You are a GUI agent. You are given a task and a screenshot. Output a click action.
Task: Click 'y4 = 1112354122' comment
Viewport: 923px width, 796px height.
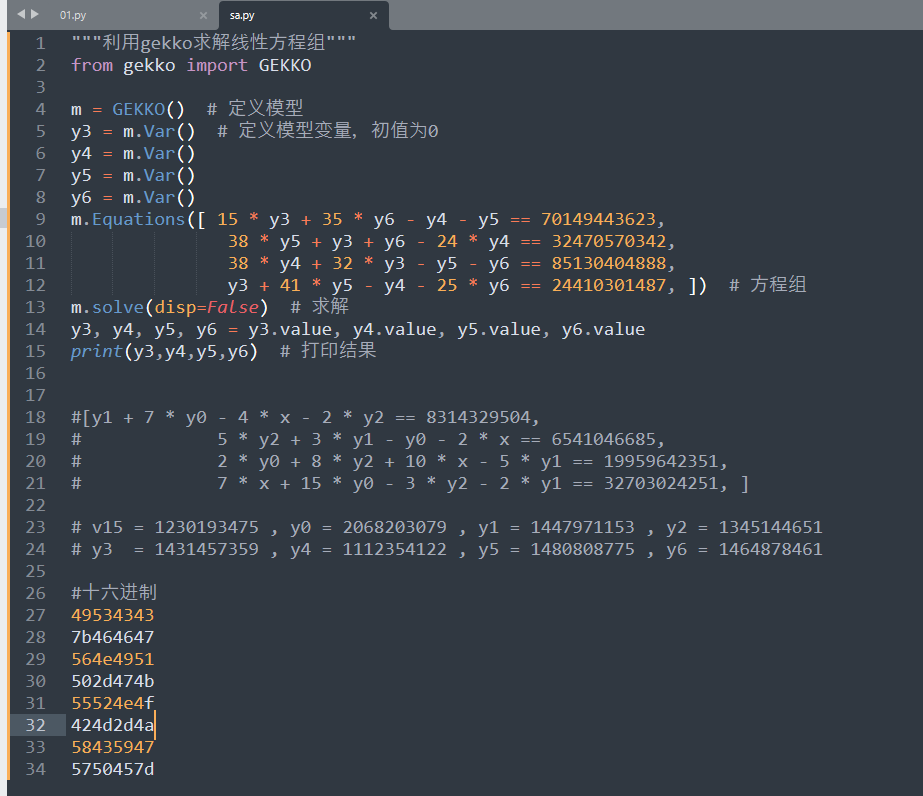368,549
